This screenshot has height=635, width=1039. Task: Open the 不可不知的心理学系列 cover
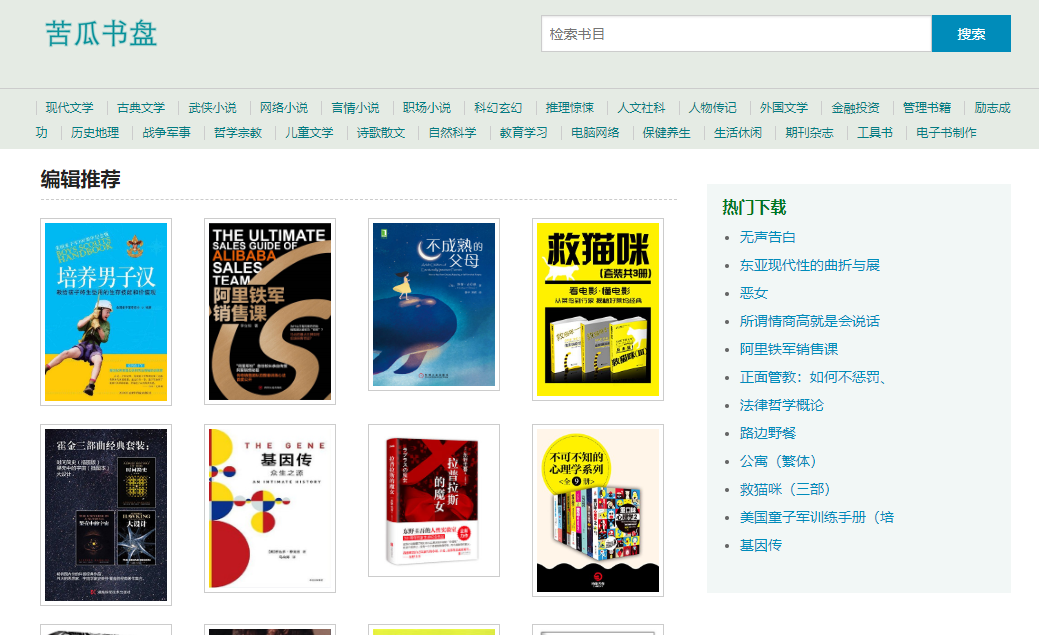(598, 510)
